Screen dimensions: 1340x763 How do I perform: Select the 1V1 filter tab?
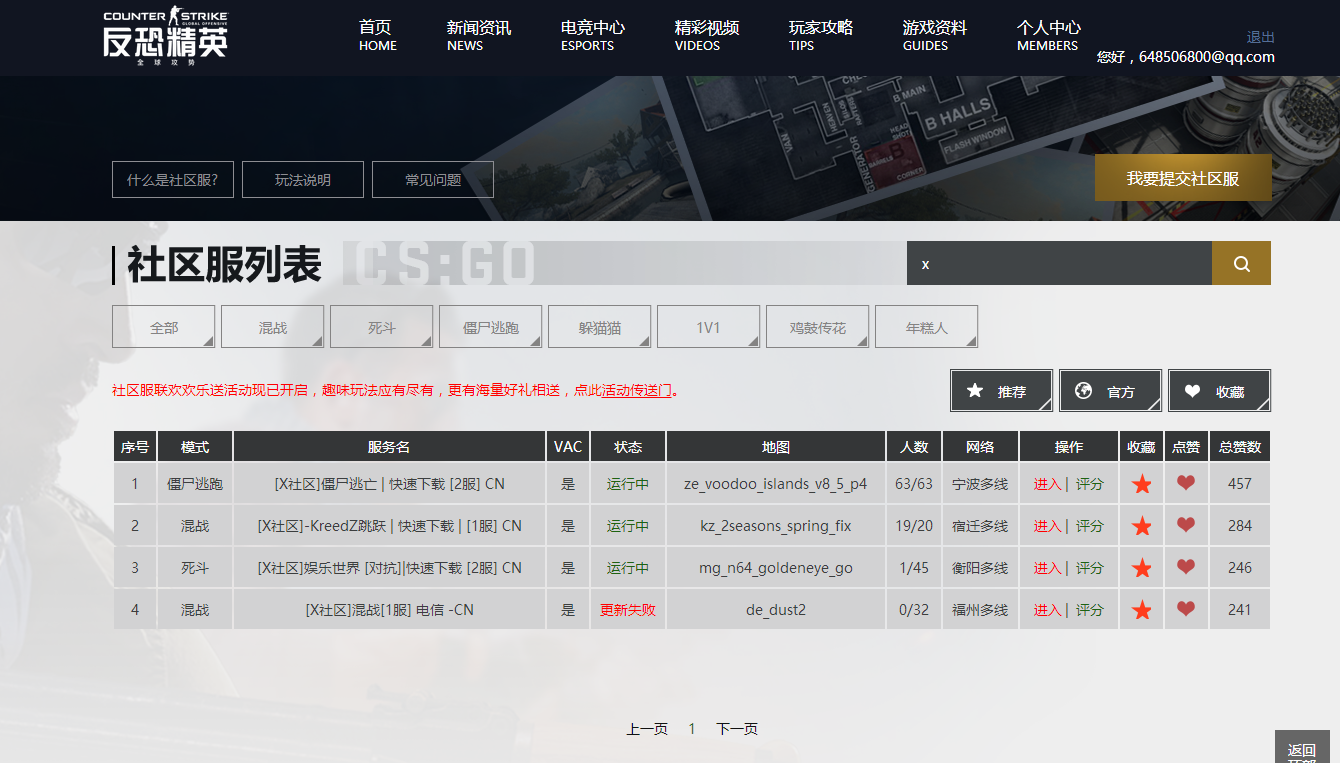(x=708, y=326)
